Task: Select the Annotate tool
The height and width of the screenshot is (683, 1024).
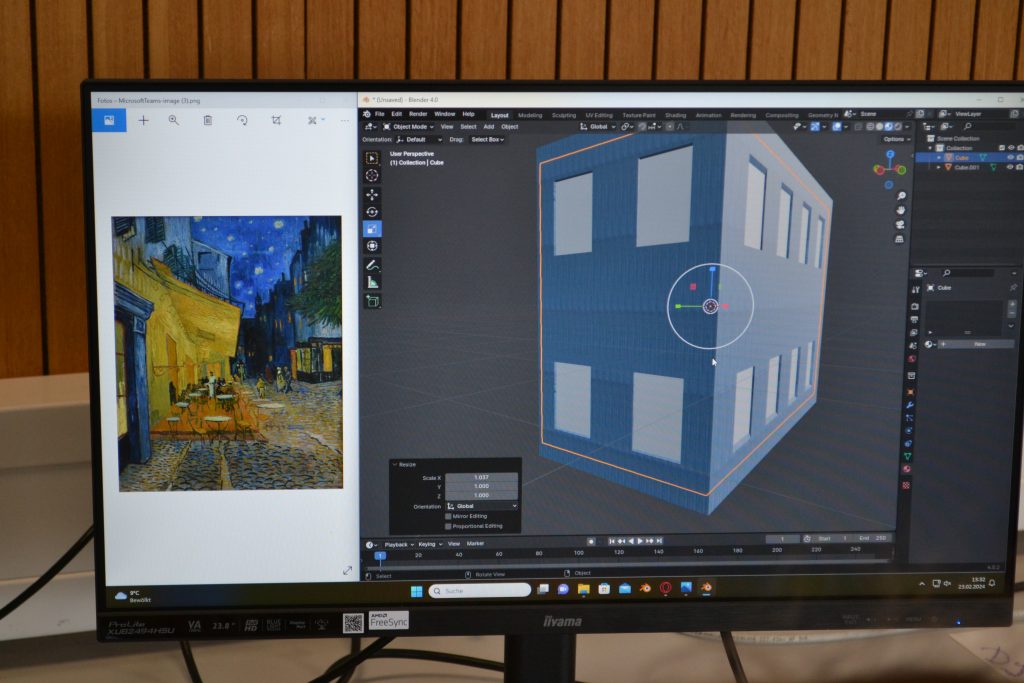Action: click(372, 265)
